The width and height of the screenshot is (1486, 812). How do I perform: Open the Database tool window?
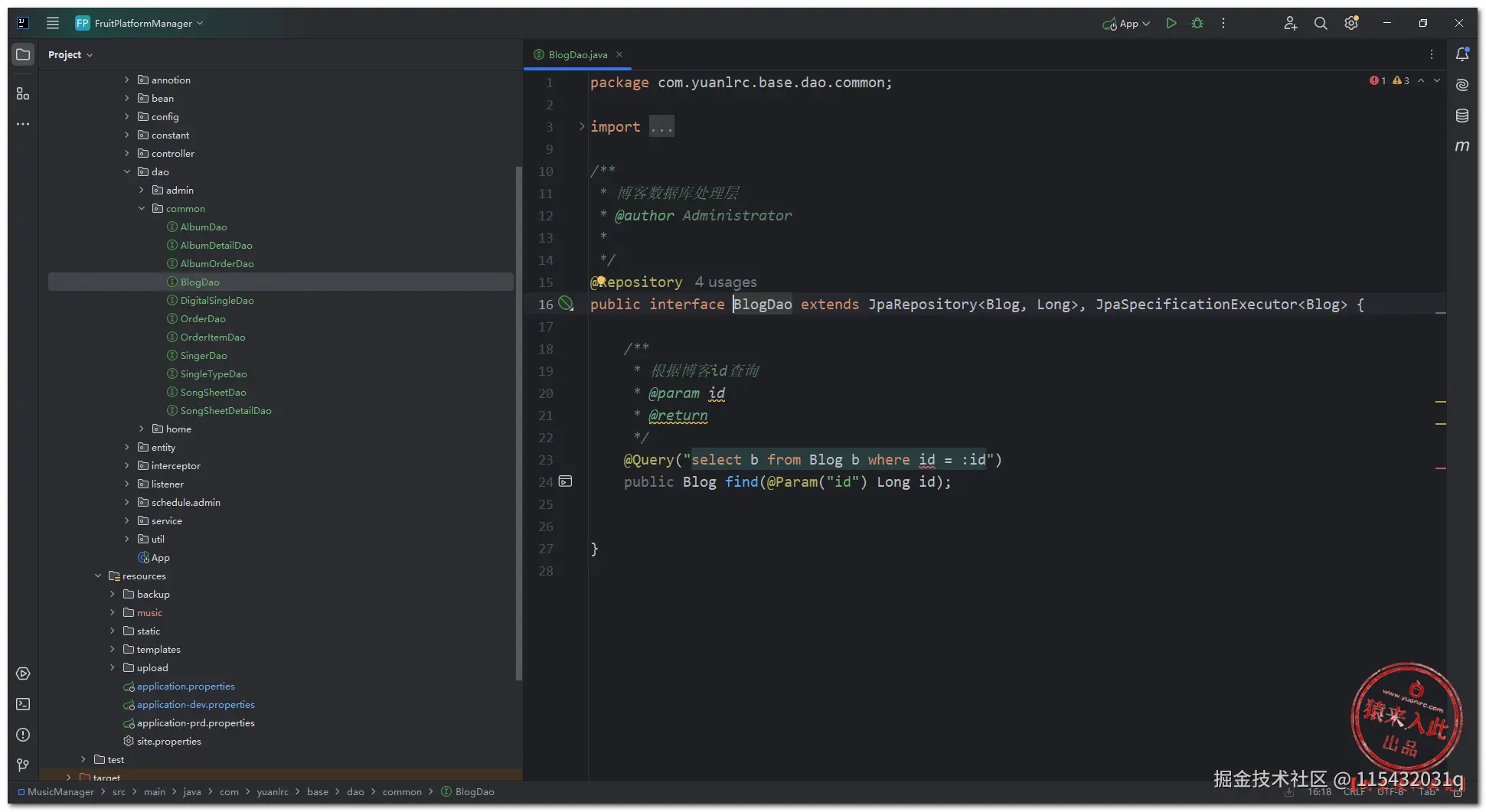pos(1462,116)
